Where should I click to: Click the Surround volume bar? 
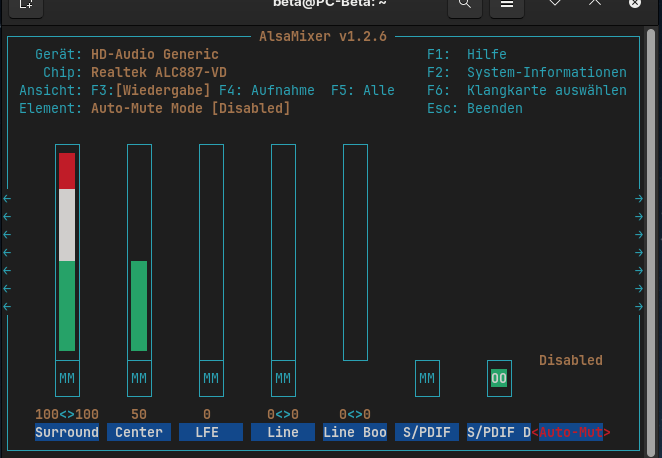[x=67, y=250]
